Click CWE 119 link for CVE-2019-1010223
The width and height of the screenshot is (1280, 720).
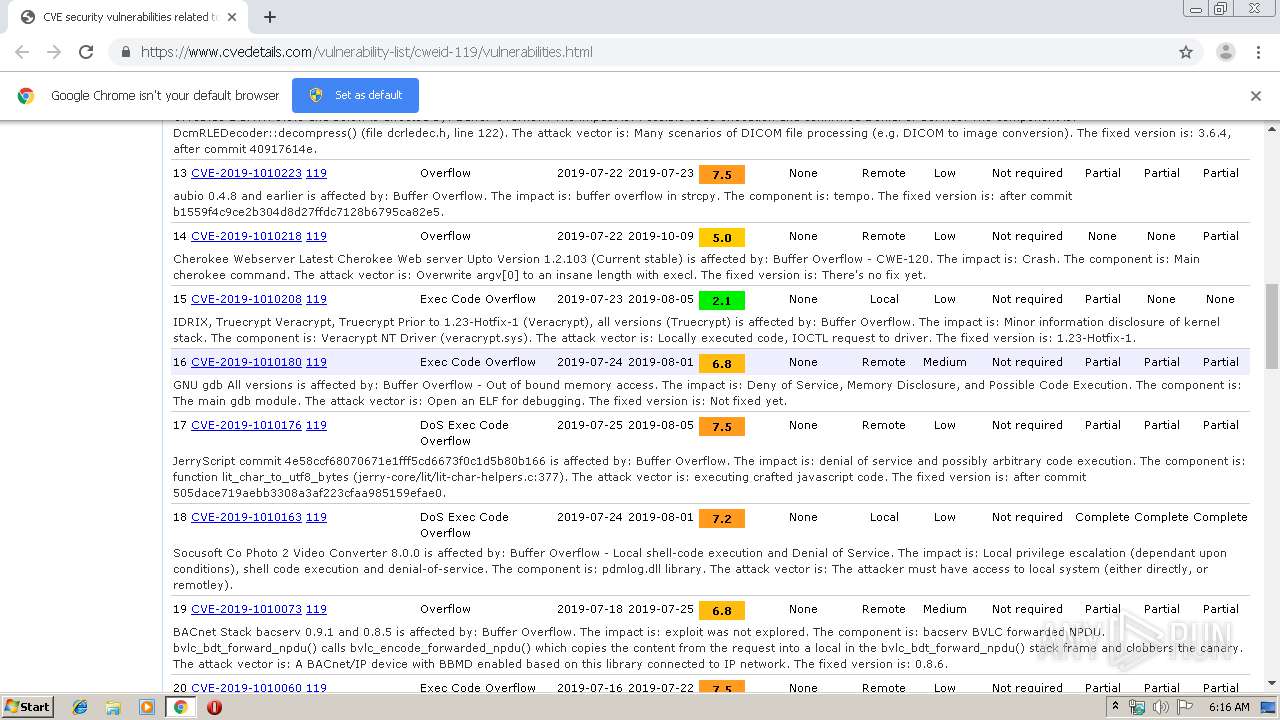coord(316,173)
